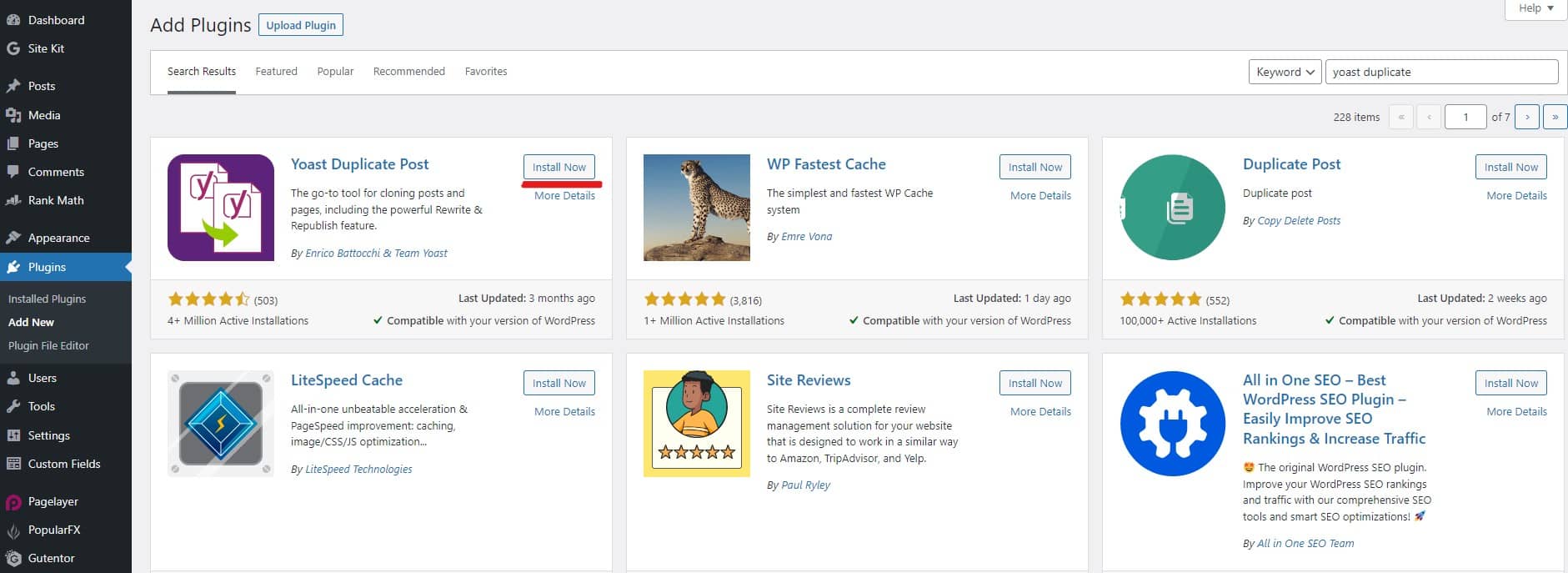Click the Site Kit Google icon

click(13, 48)
